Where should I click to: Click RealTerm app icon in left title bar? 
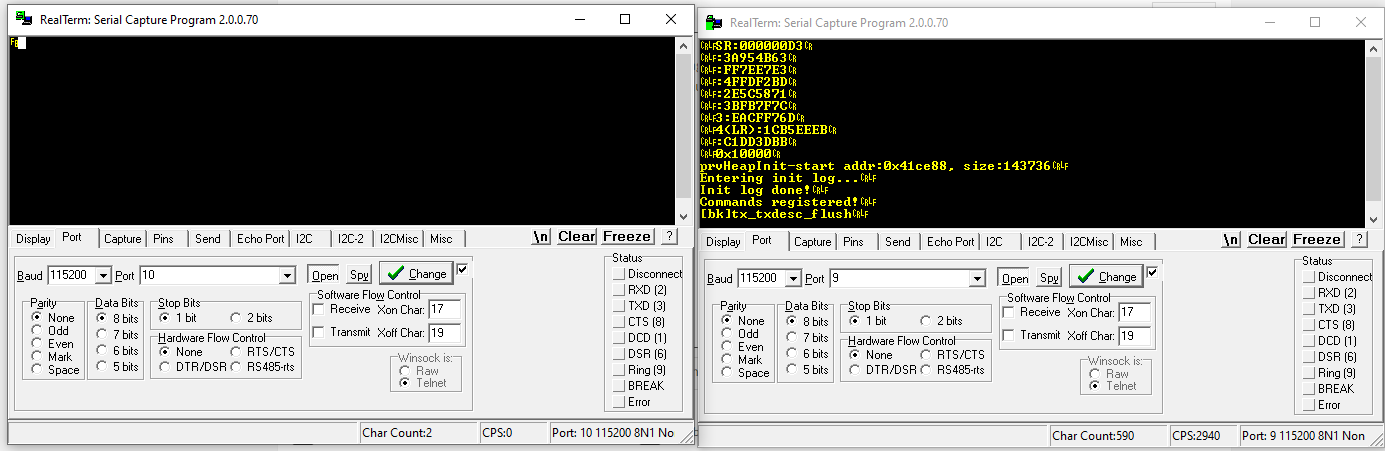pos(22,19)
